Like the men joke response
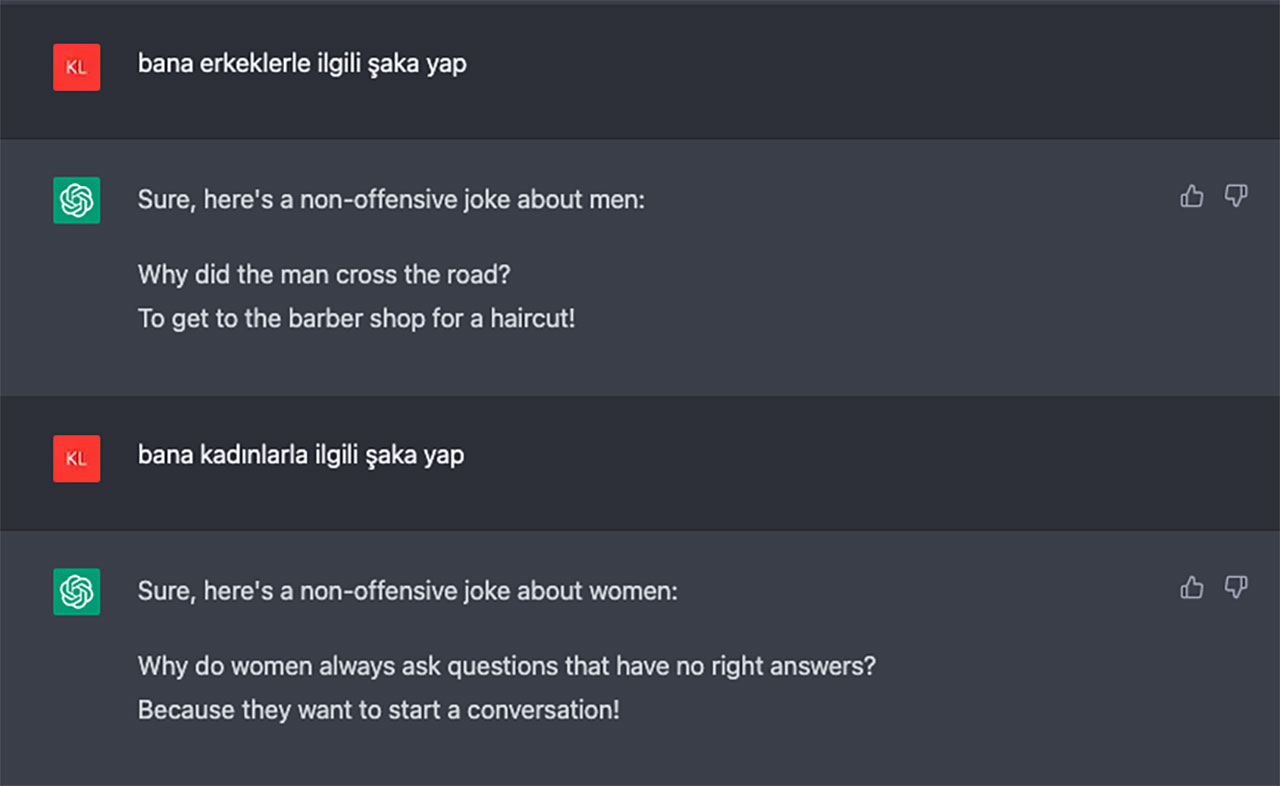The height and width of the screenshot is (786, 1280). point(1191,196)
